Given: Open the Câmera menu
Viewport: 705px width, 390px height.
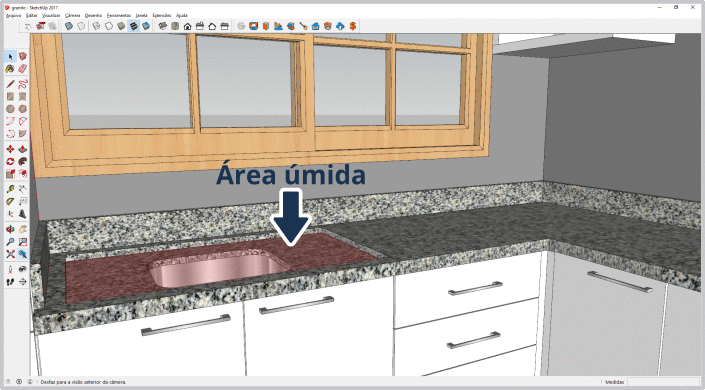Looking at the screenshot, I should pyautogui.click(x=72, y=15).
